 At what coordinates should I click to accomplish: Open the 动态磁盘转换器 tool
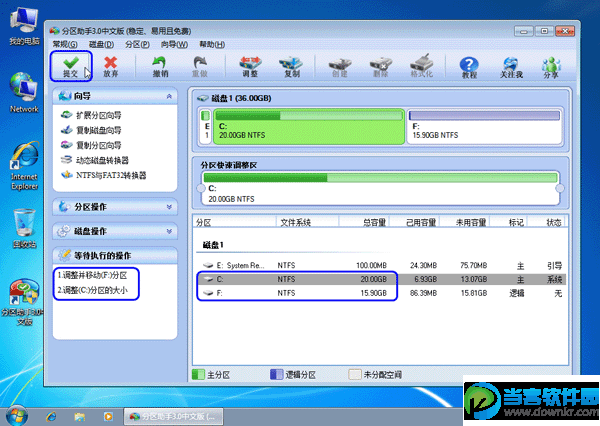coord(95,160)
